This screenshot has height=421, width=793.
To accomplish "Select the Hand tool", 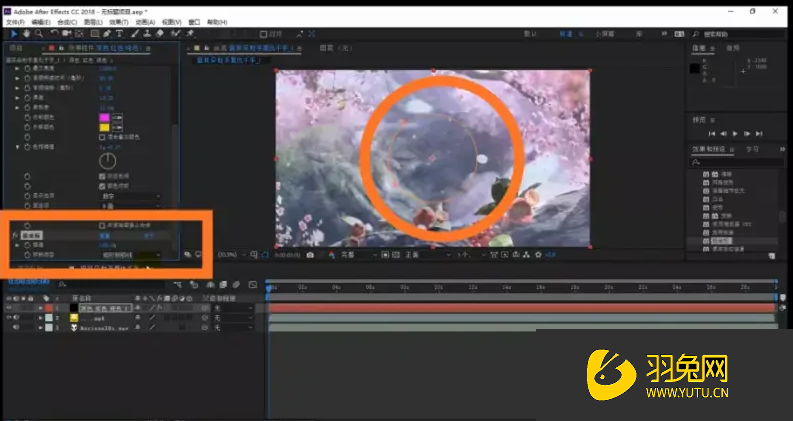I will click(27, 33).
